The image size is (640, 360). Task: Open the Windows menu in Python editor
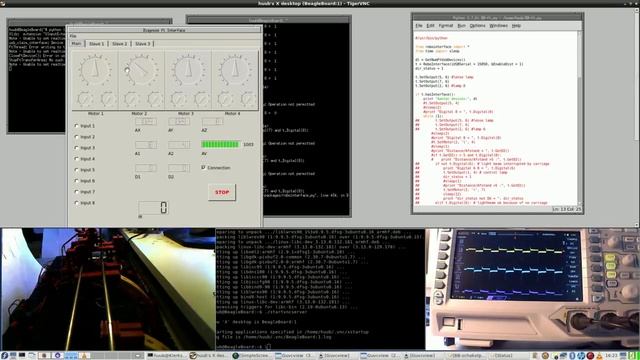click(498, 26)
